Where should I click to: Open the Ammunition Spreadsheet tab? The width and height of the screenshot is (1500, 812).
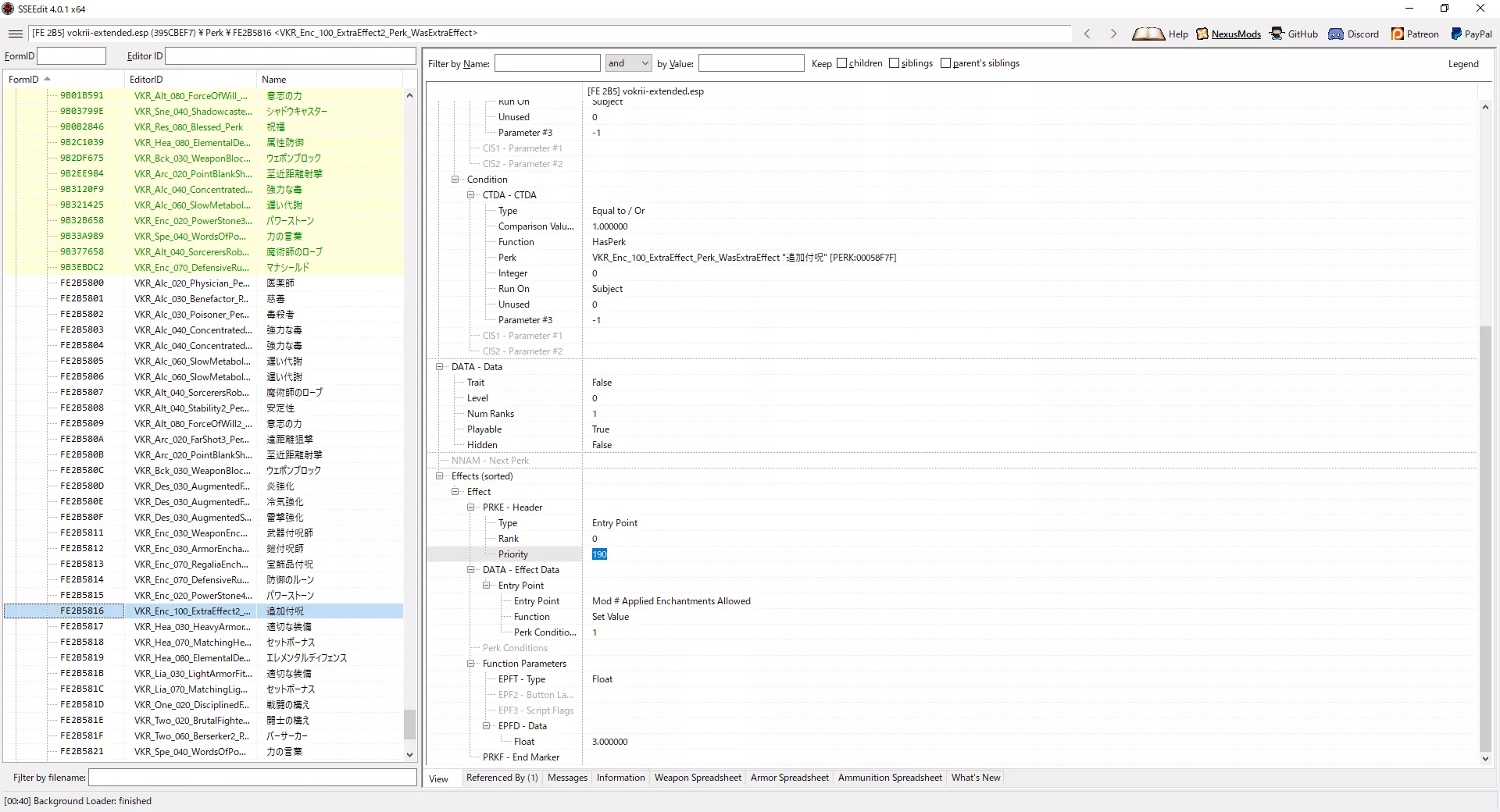(x=890, y=778)
